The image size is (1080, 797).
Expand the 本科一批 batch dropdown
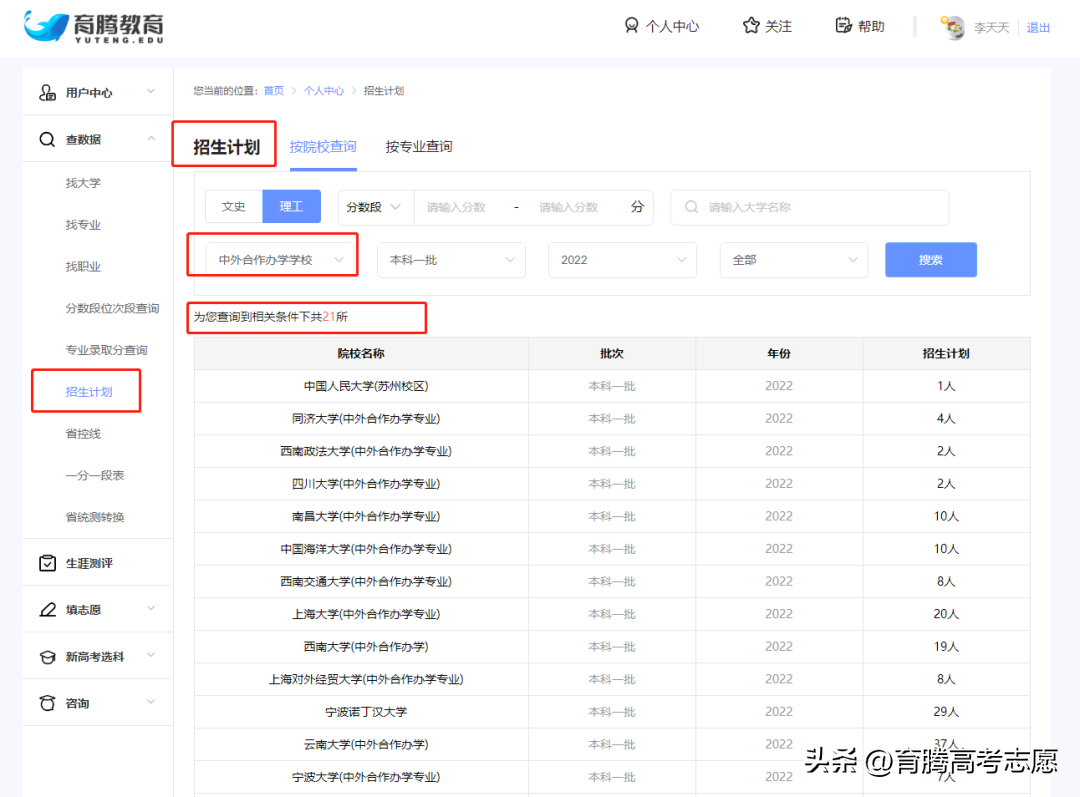[450, 259]
